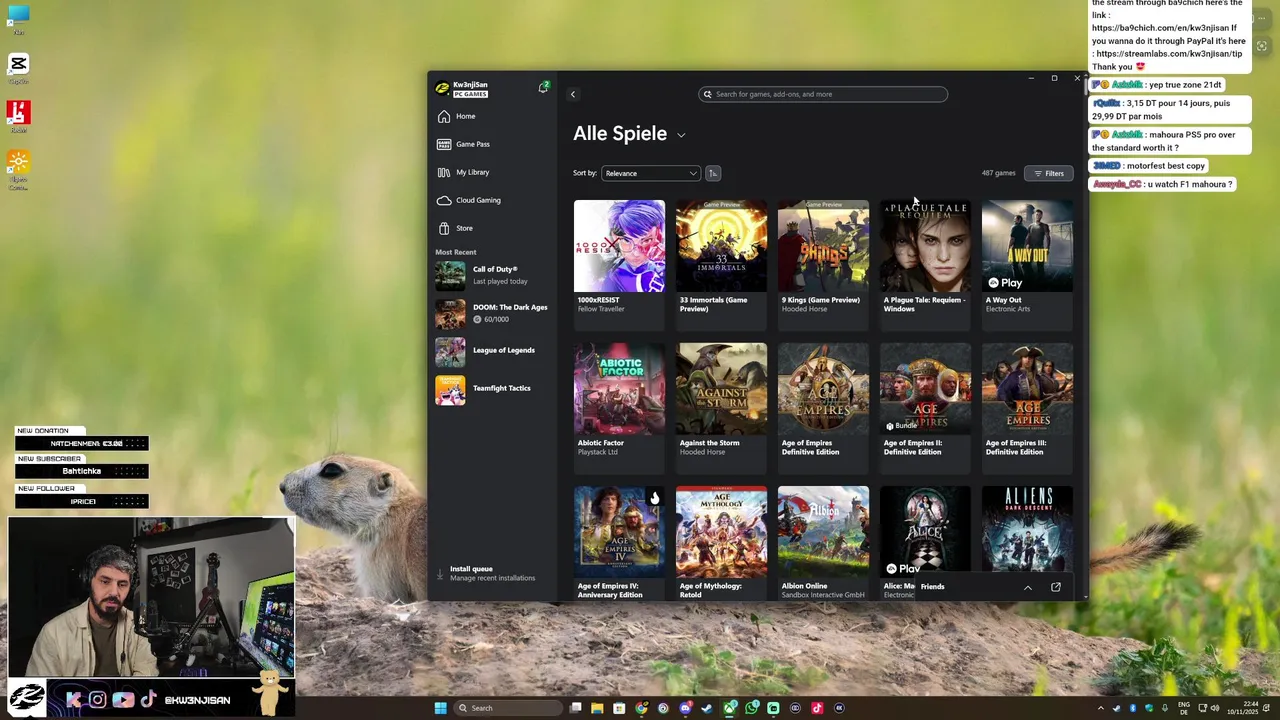Click the Xbox search games field
The height and width of the screenshot is (720, 1280).
pos(823,94)
